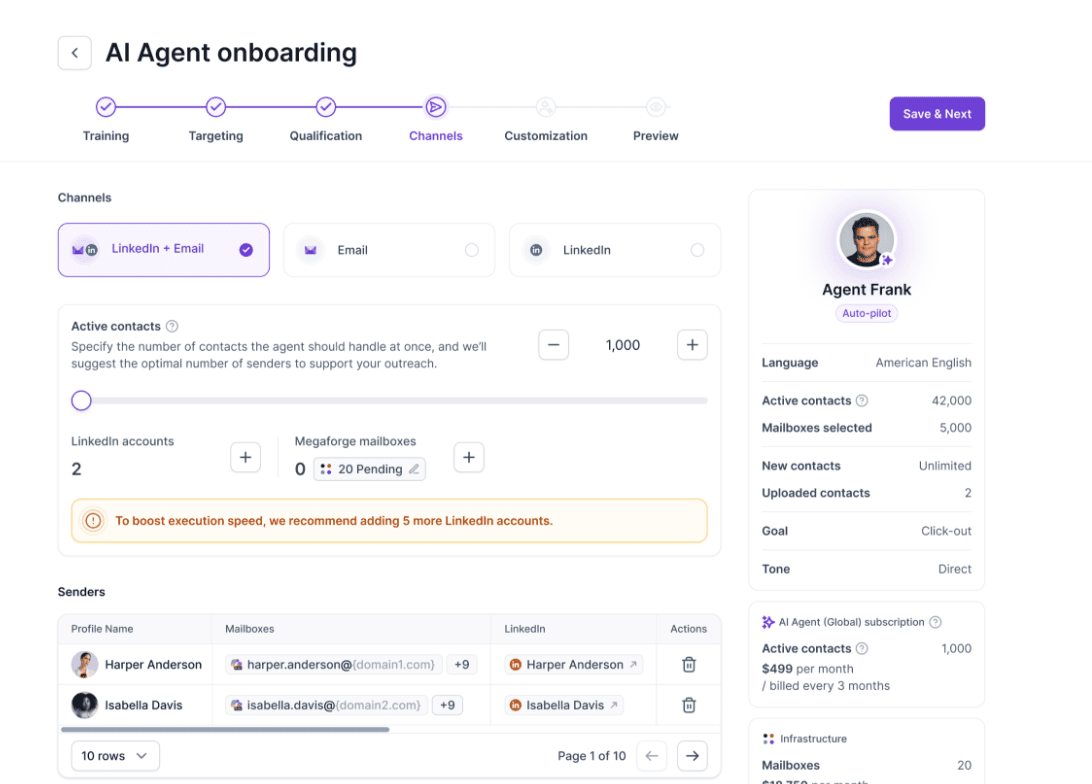This screenshot has width=1092, height=784.
Task: Click the active contacts slider handle
Action: pyautogui.click(x=81, y=400)
